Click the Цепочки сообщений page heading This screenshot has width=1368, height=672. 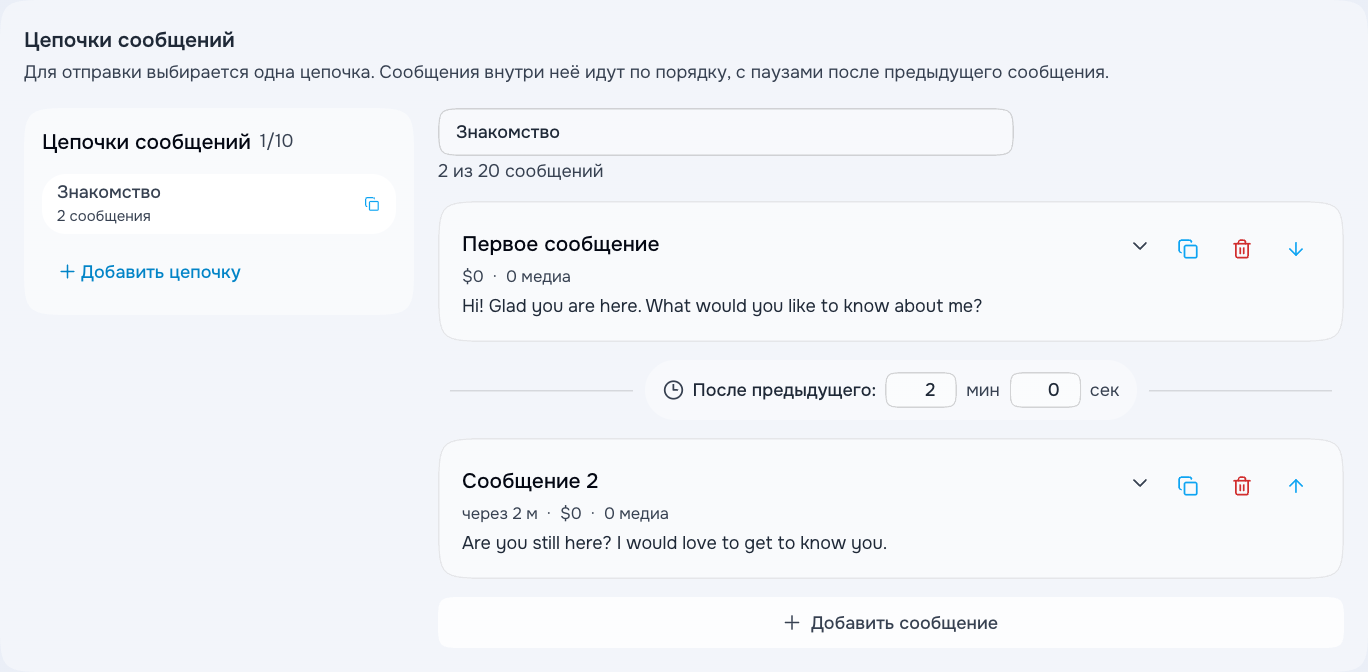(129, 41)
